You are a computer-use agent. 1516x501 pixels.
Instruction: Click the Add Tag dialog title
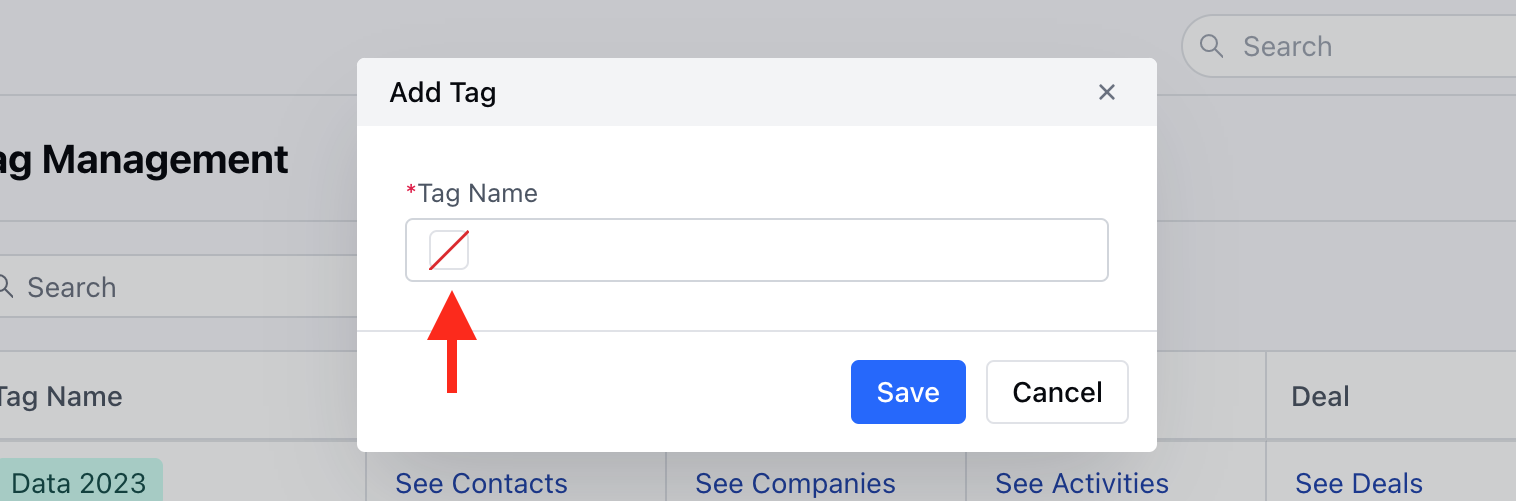click(x=443, y=93)
